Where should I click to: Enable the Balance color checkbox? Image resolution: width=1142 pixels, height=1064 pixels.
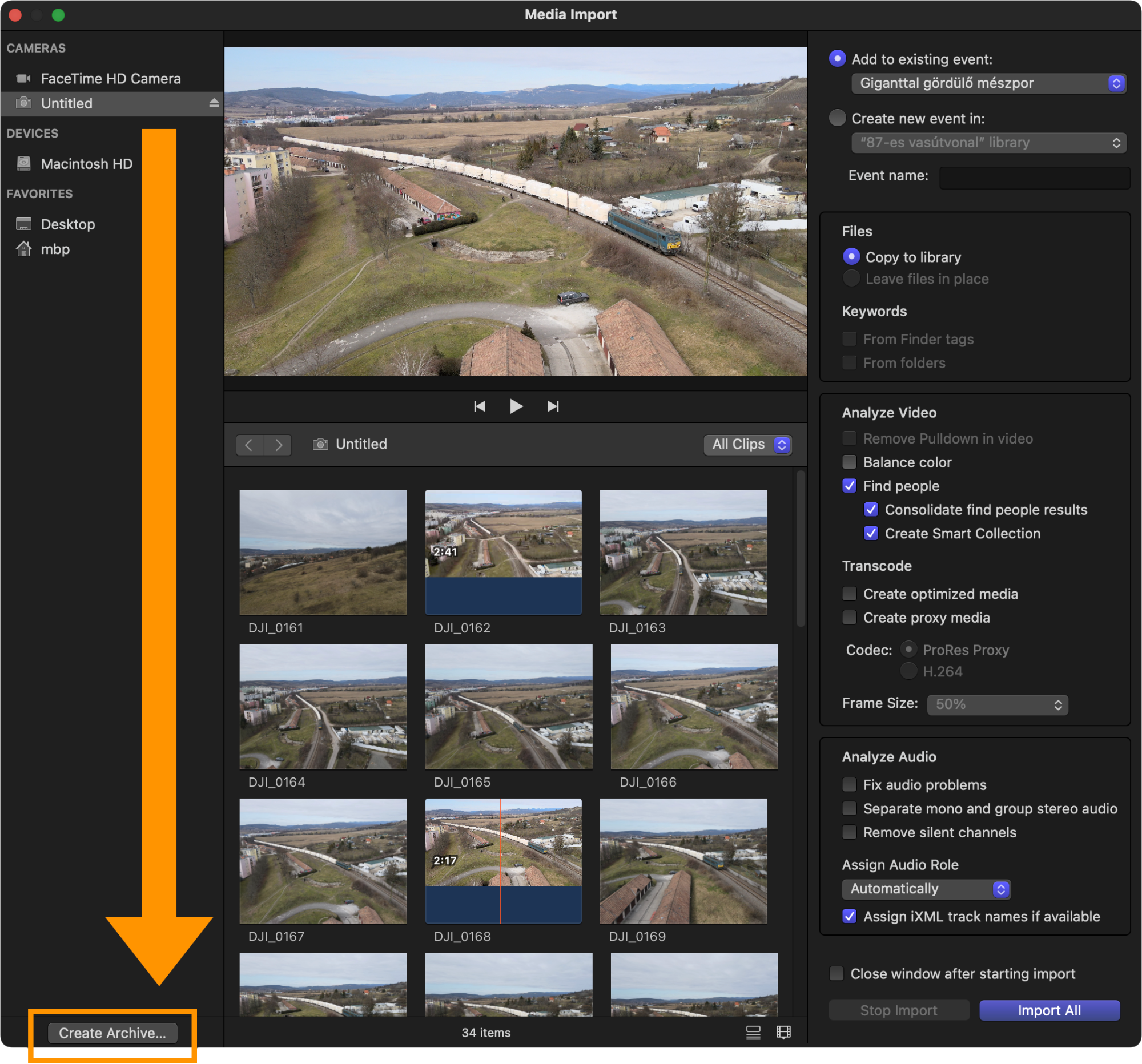[849, 462]
